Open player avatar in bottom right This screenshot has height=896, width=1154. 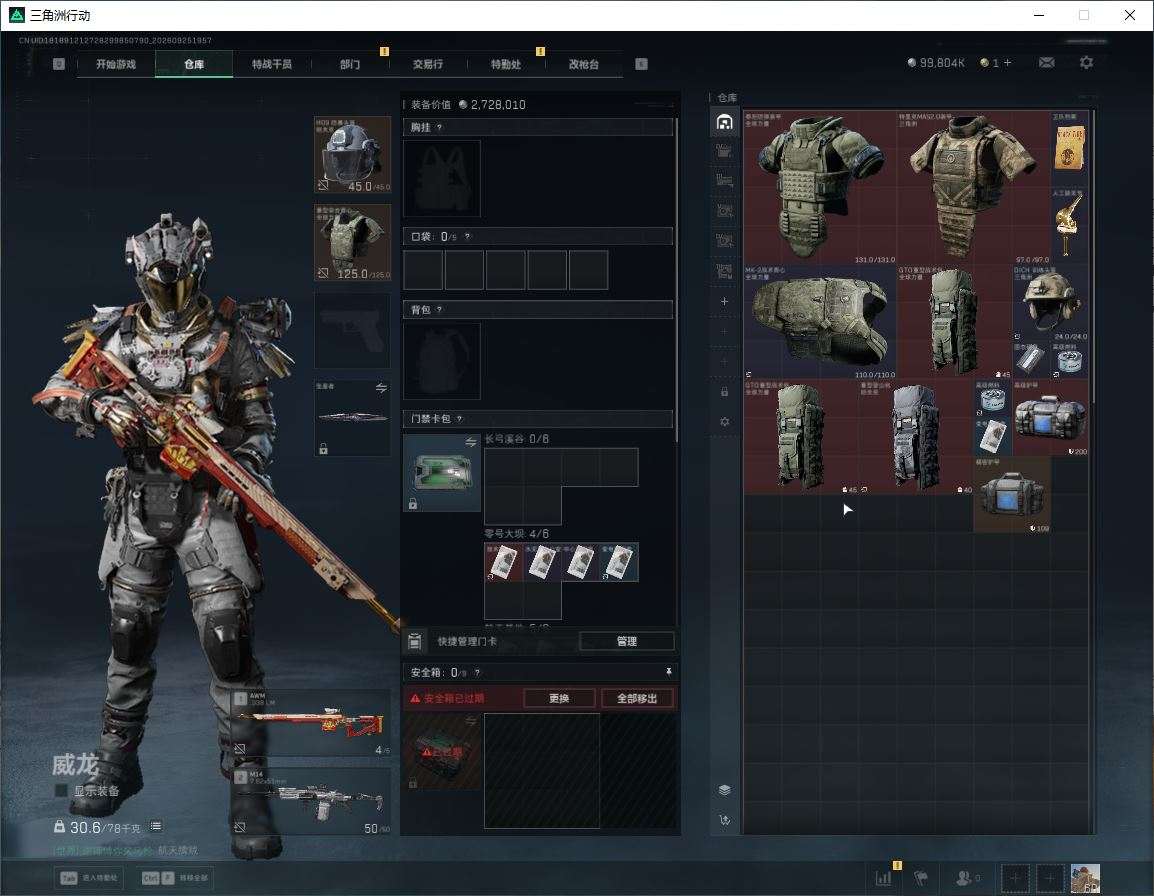(x=1085, y=878)
